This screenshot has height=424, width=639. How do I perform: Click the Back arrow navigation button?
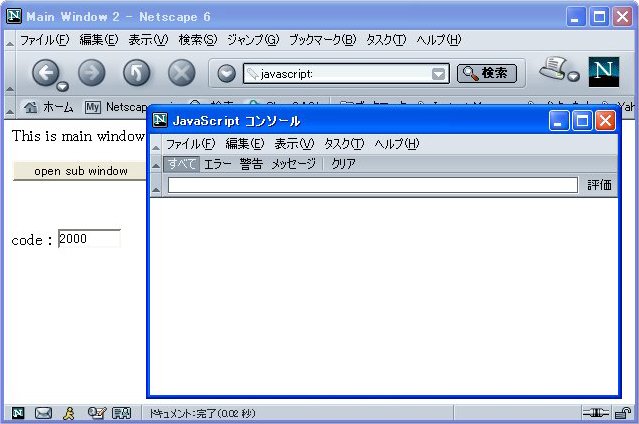click(x=46, y=73)
